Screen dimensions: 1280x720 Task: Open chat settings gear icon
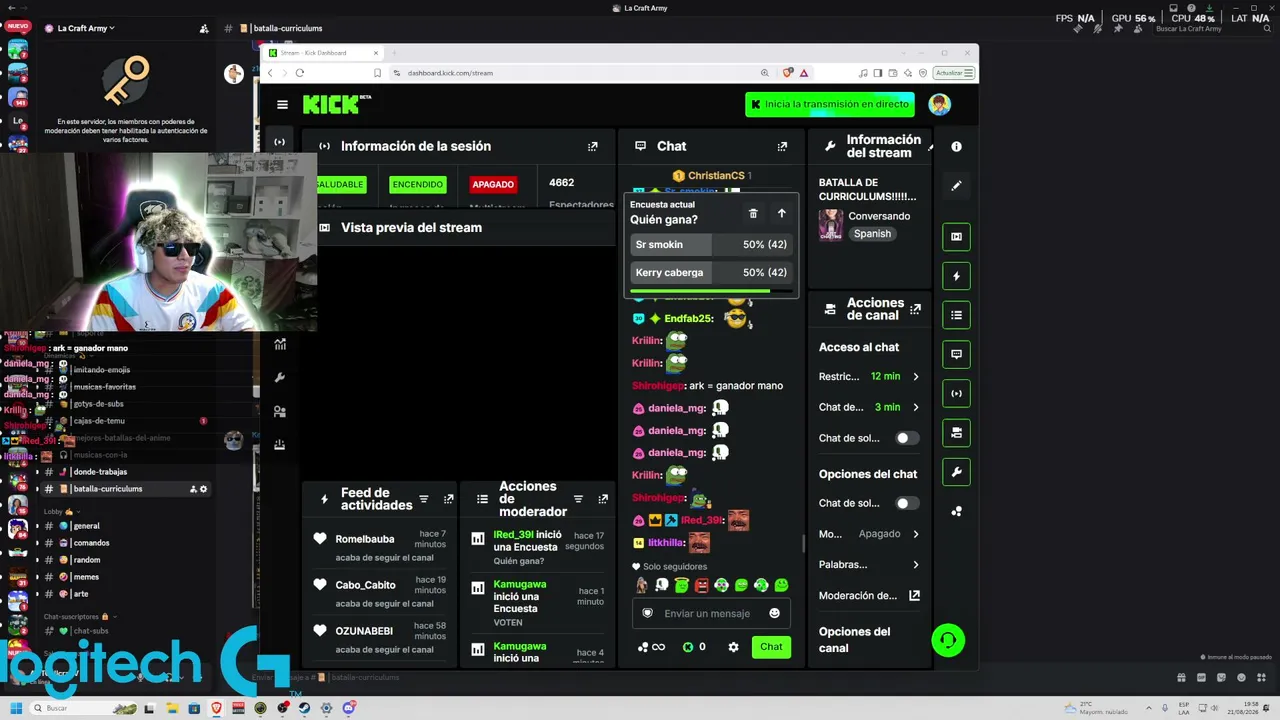(733, 647)
